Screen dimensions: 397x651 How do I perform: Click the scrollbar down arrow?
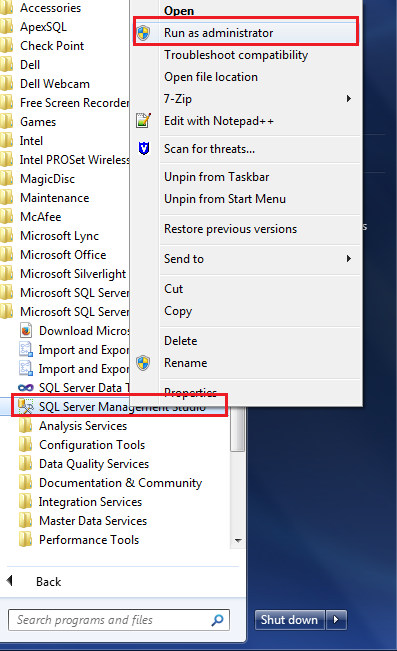[x=238, y=541]
